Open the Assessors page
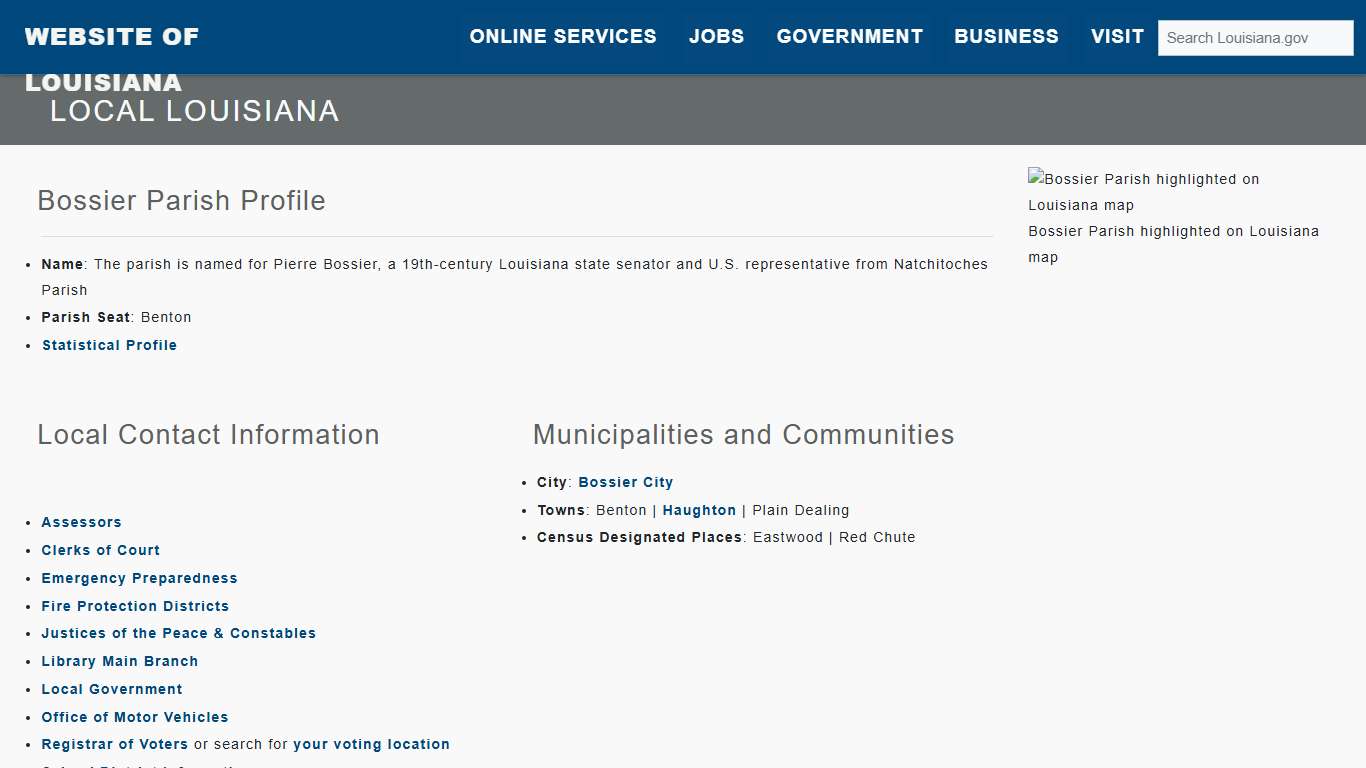 pyautogui.click(x=81, y=522)
